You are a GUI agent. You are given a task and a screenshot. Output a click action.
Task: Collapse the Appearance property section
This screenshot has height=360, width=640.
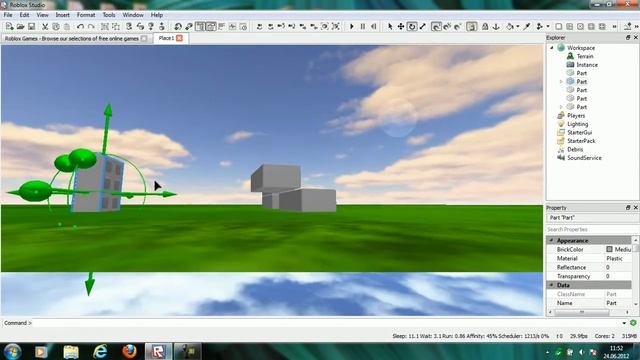(551, 240)
